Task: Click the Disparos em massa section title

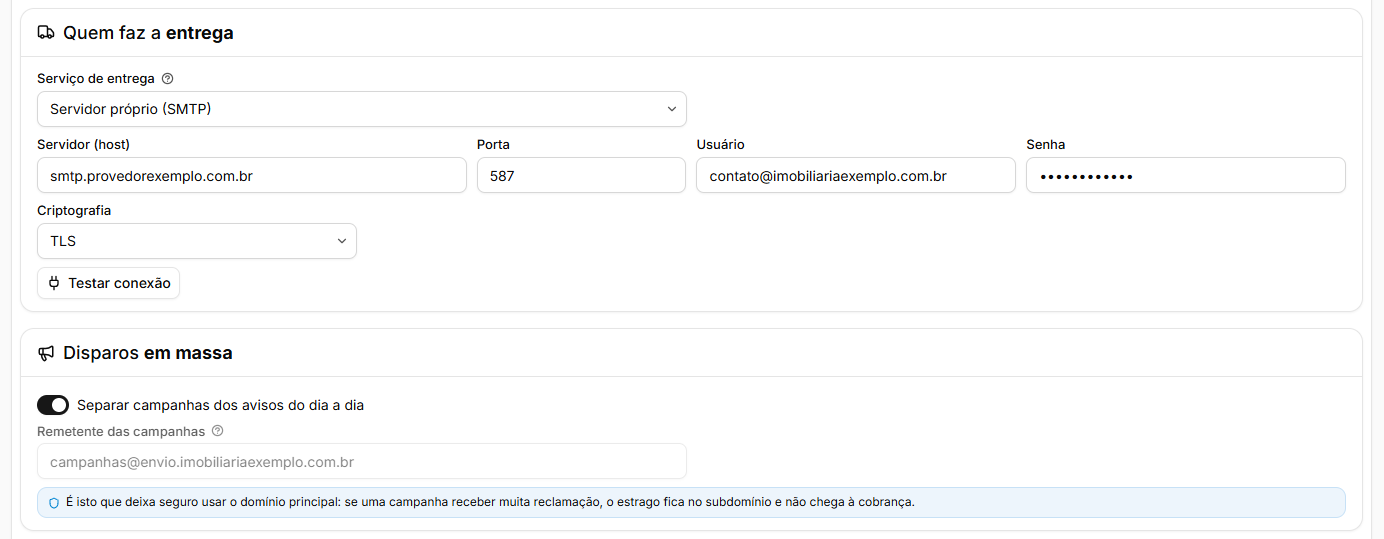Action: (x=148, y=353)
